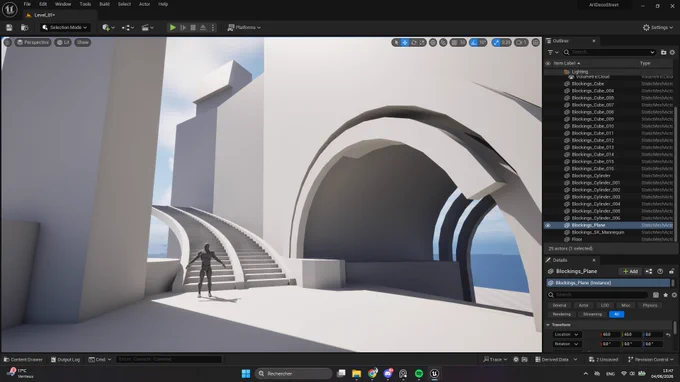Screen dimensions: 680x382
Task: Open the File menu
Action: pos(27,4)
